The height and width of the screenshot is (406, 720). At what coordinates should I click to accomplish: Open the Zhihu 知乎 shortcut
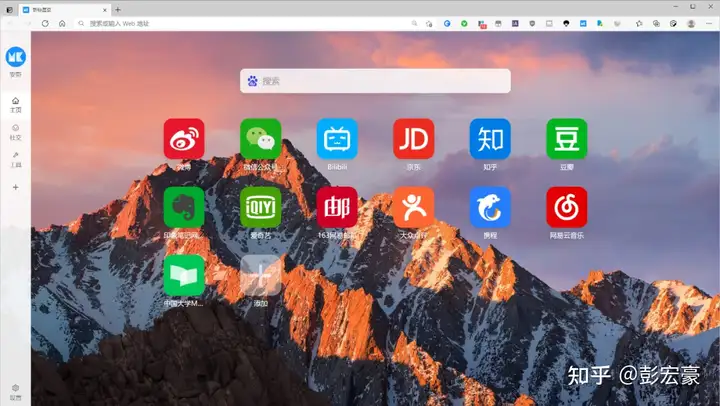[x=490, y=139]
